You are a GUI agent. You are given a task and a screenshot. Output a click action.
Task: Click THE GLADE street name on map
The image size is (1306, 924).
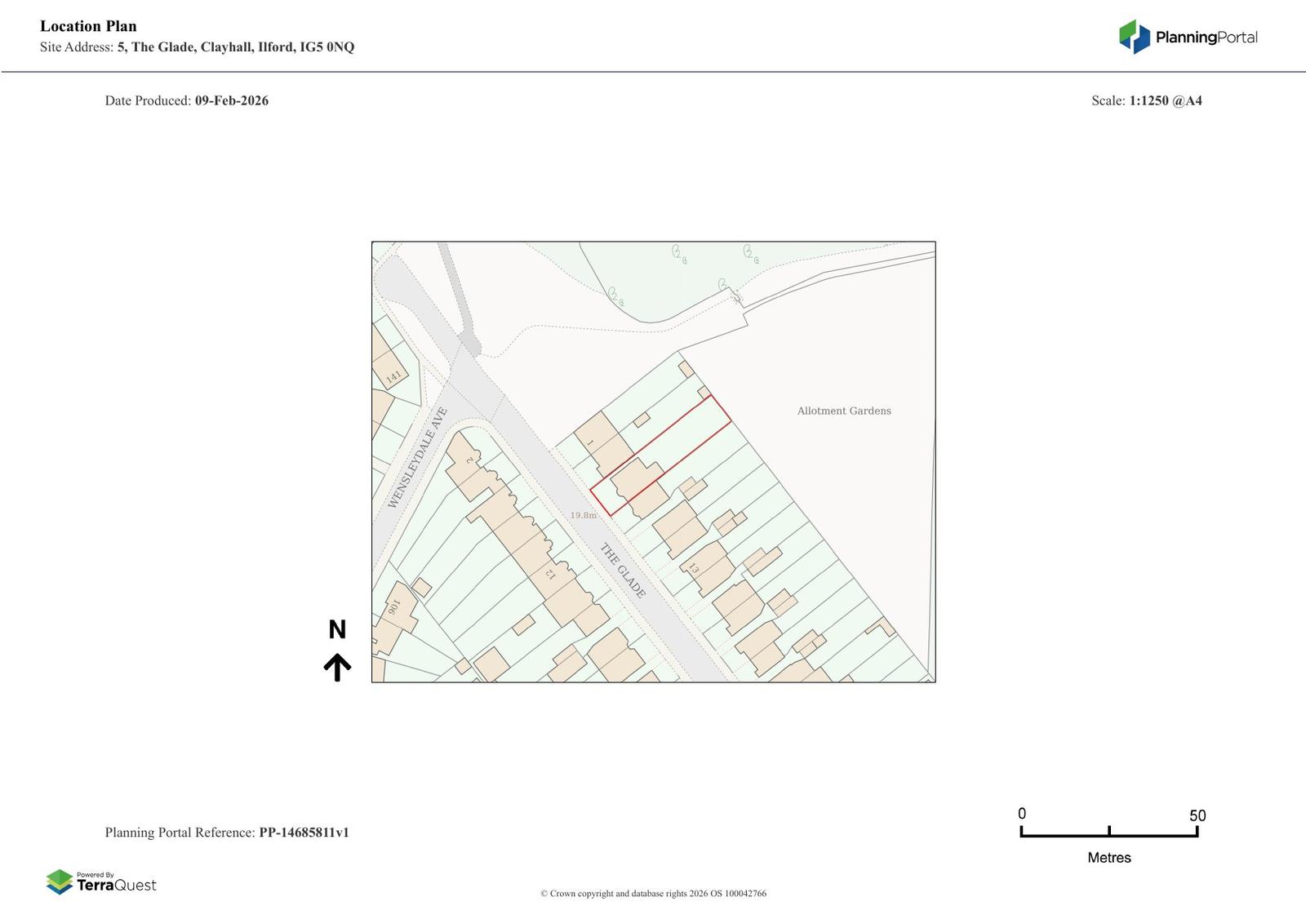(x=623, y=571)
